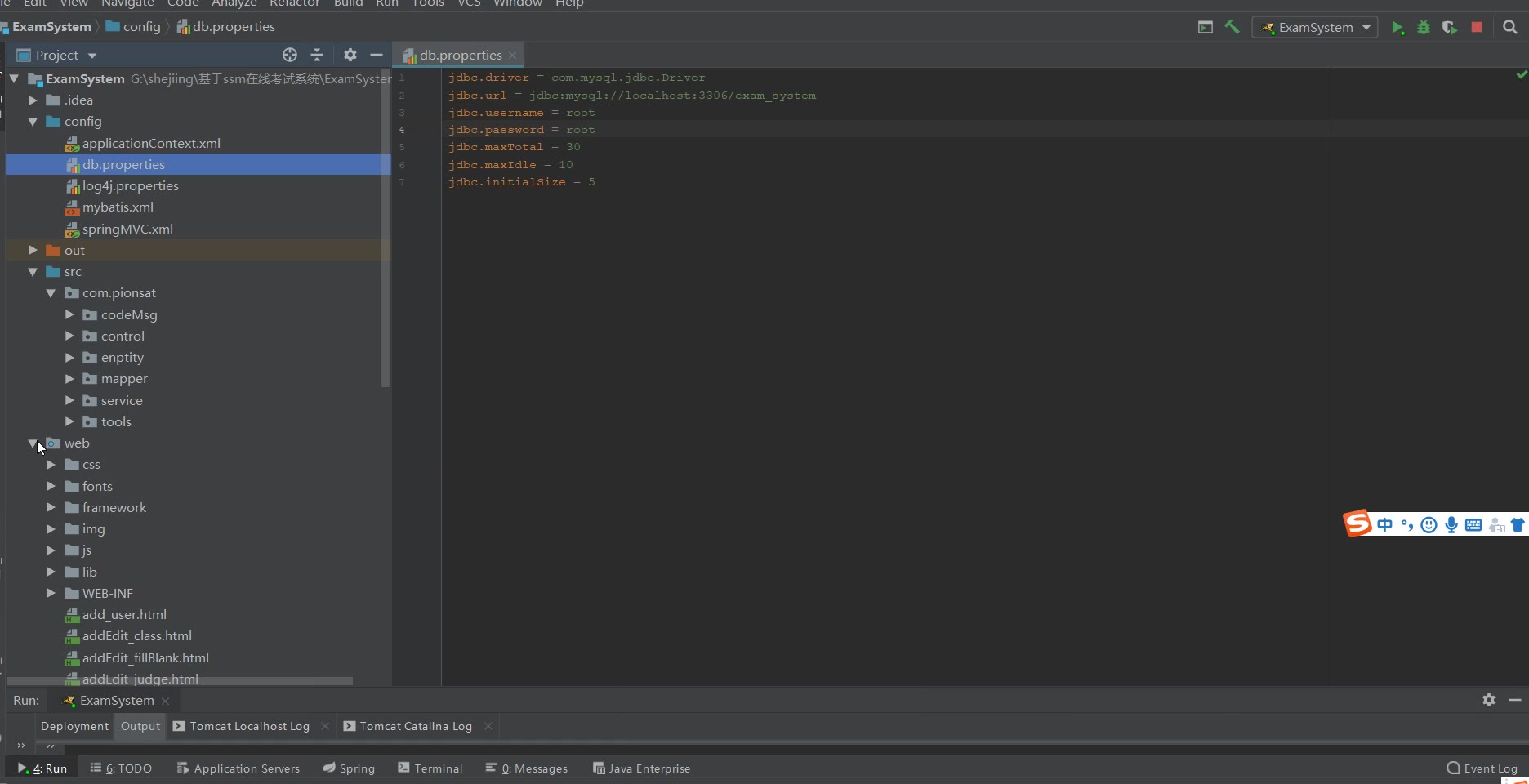Open Application Servers tool window
Image resolution: width=1529 pixels, height=784 pixels.
(238, 768)
